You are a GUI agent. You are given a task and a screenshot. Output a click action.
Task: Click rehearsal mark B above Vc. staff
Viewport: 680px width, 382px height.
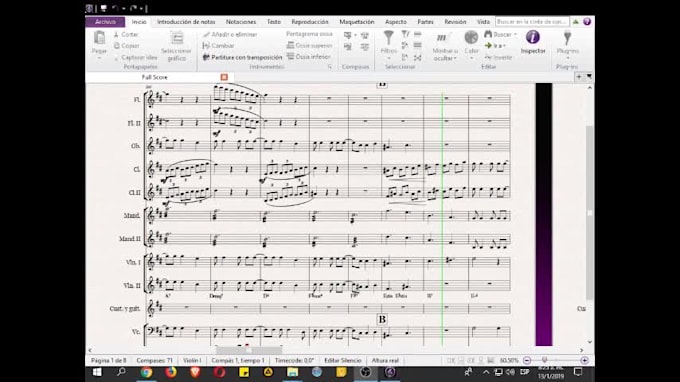coord(382,319)
